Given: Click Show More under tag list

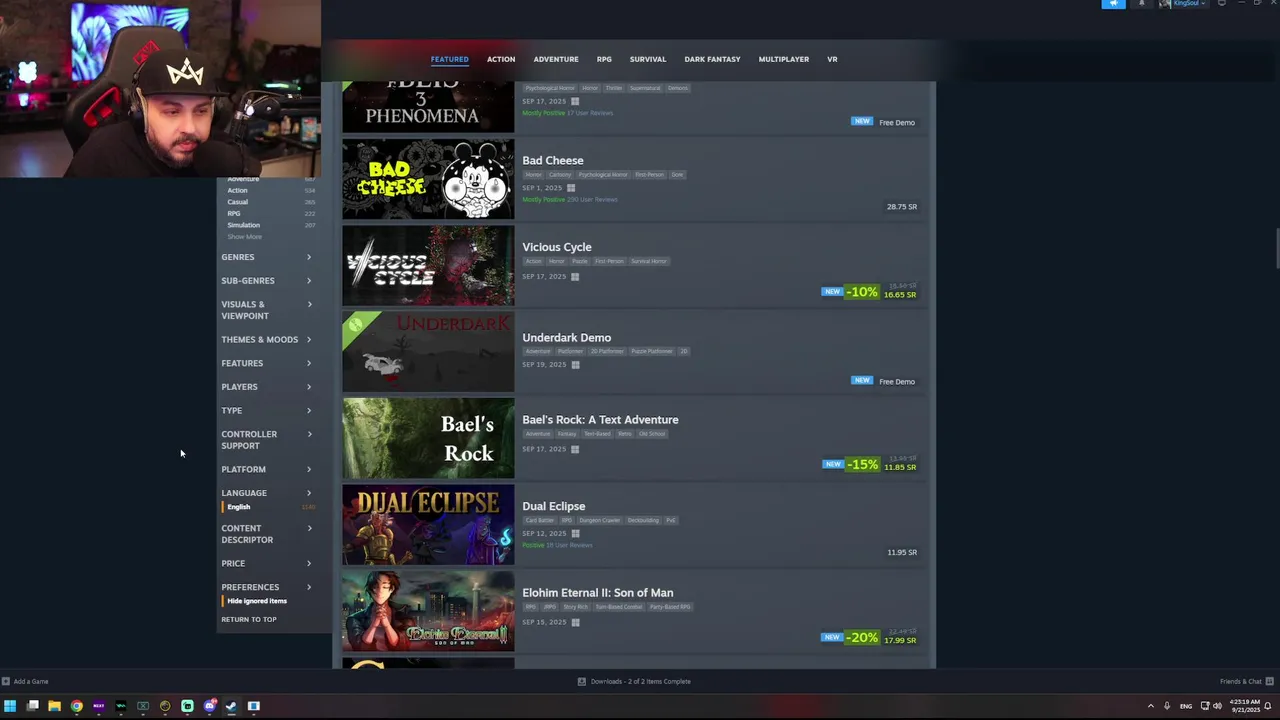Looking at the screenshot, I should pos(244,237).
